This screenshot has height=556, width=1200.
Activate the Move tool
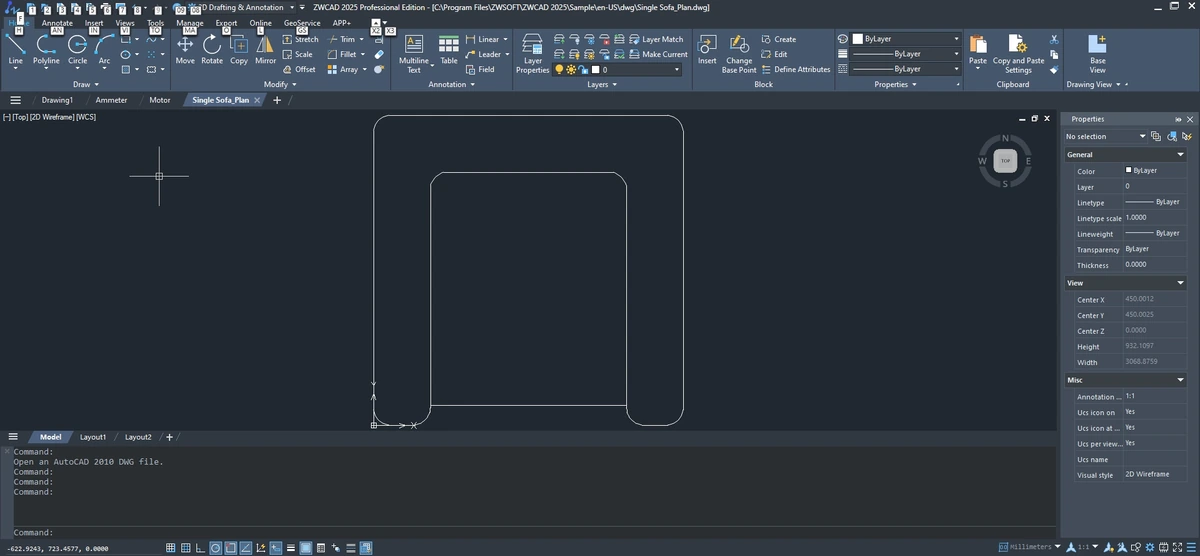coord(185,50)
